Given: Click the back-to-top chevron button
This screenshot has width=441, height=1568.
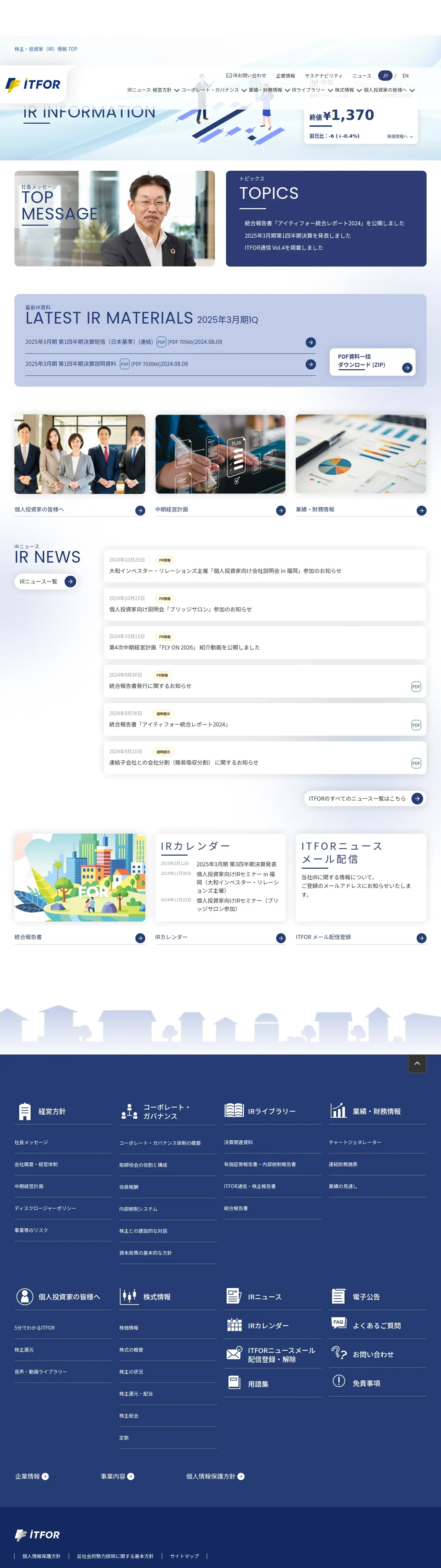Looking at the screenshot, I should click(417, 1063).
